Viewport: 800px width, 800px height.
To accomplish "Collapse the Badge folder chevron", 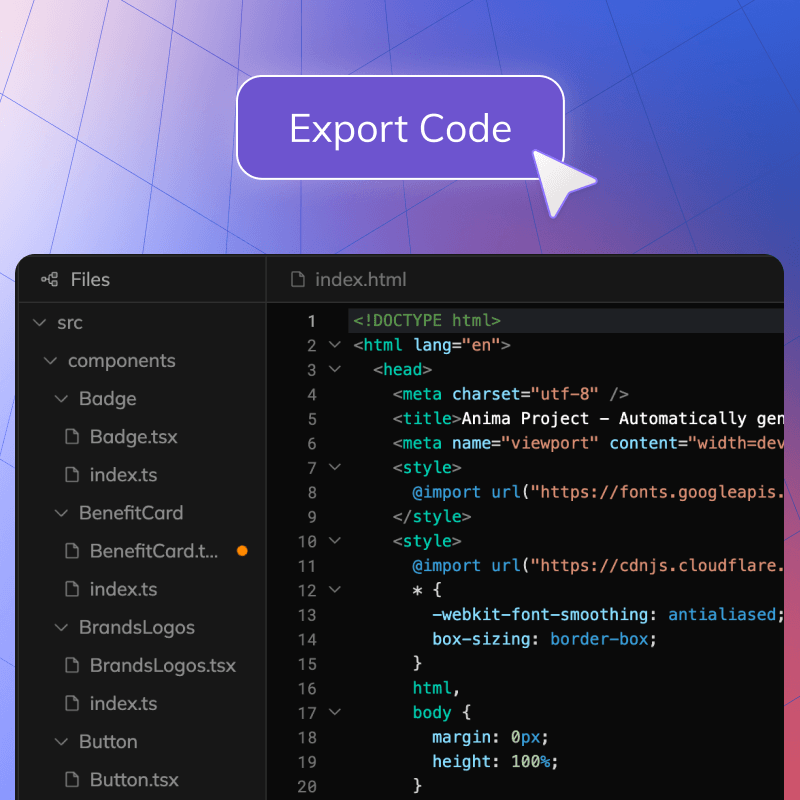I will click(x=61, y=398).
